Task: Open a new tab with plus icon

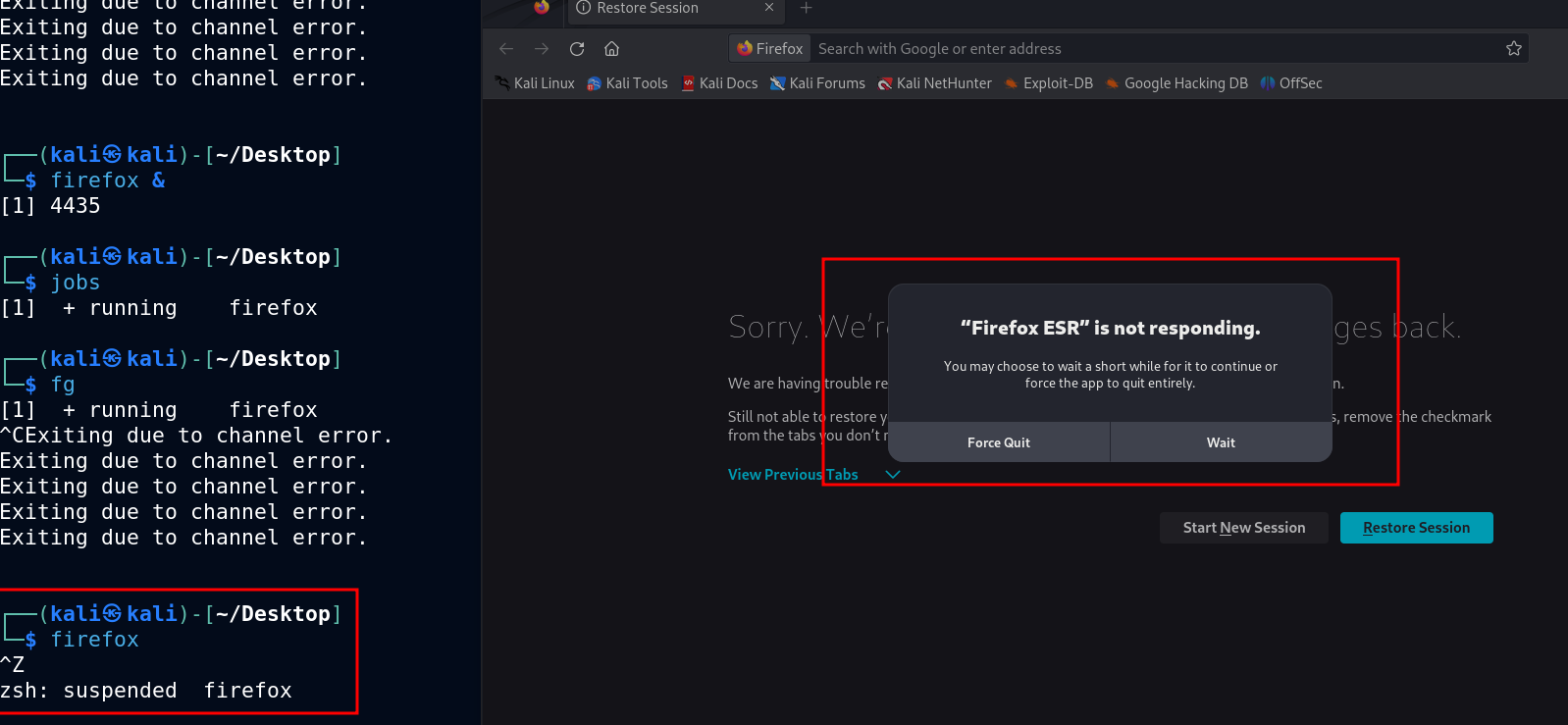Action: click(x=807, y=8)
